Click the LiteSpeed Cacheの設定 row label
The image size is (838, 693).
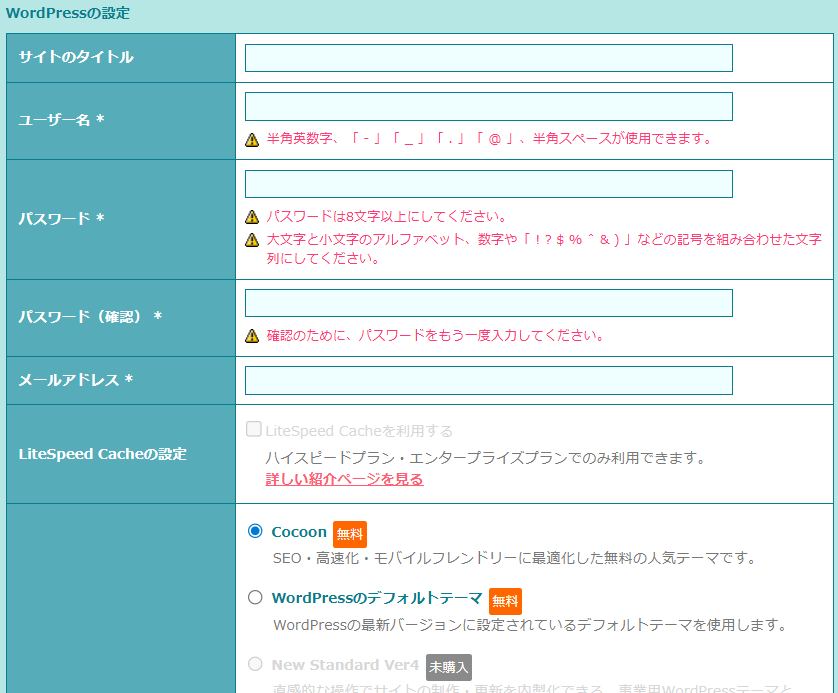click(103, 454)
